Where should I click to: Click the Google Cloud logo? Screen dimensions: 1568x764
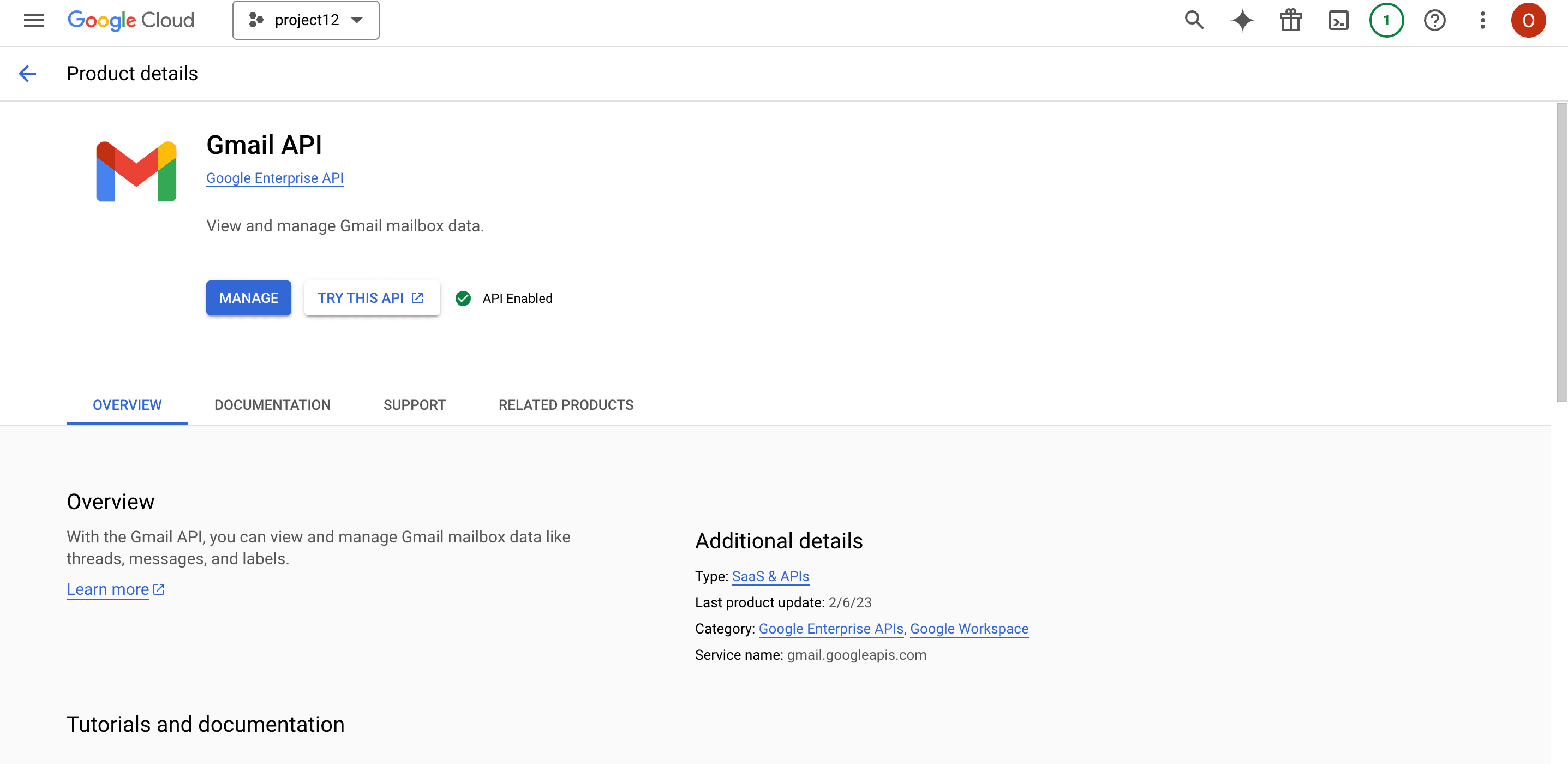coord(131,20)
